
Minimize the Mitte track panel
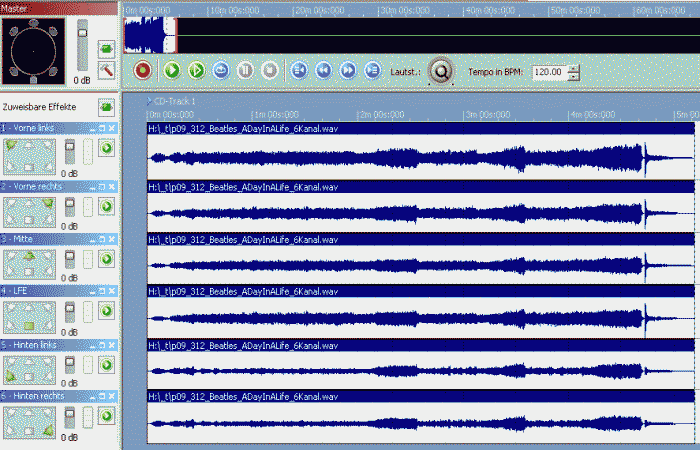[92, 239]
